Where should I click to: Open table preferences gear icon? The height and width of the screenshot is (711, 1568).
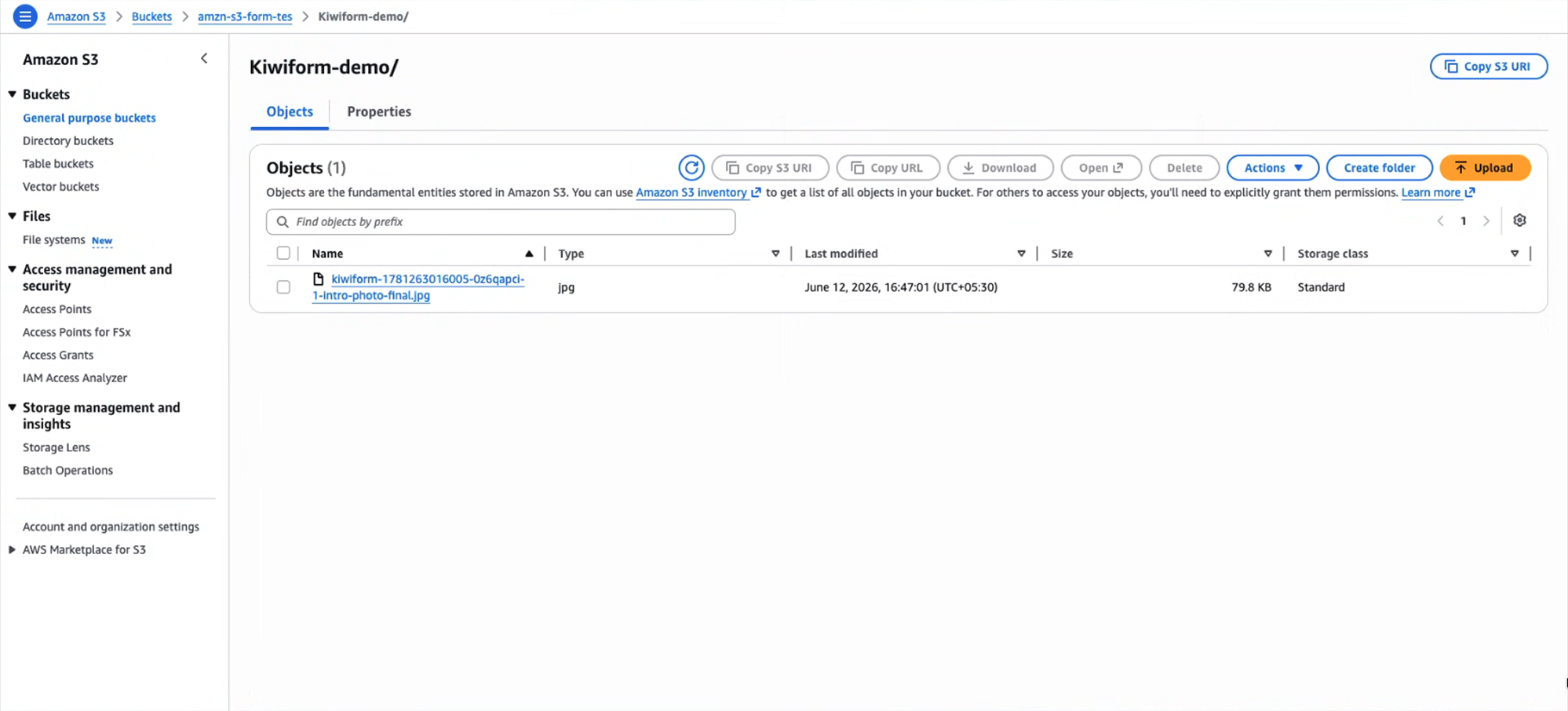(x=1519, y=221)
